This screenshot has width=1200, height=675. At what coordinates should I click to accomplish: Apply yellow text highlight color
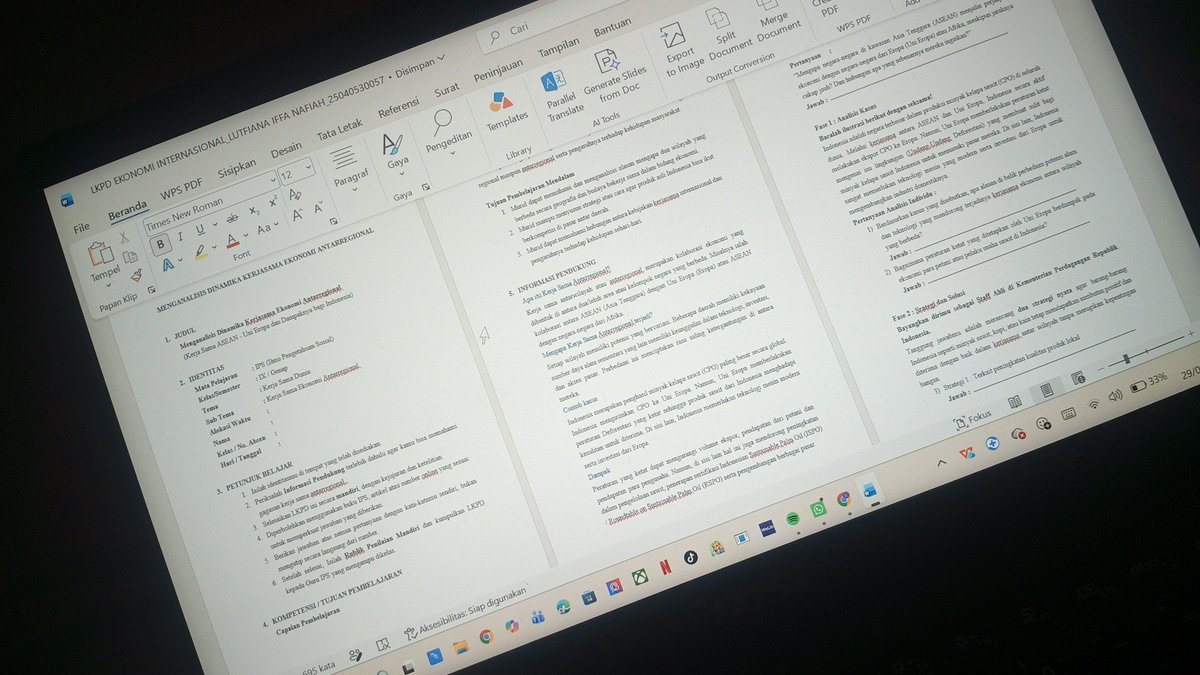(201, 253)
